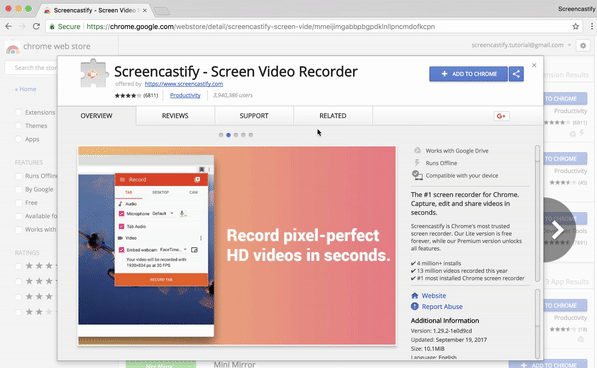The image size is (597, 368).
Task: Select the top star rating filter
Action: [18, 266]
